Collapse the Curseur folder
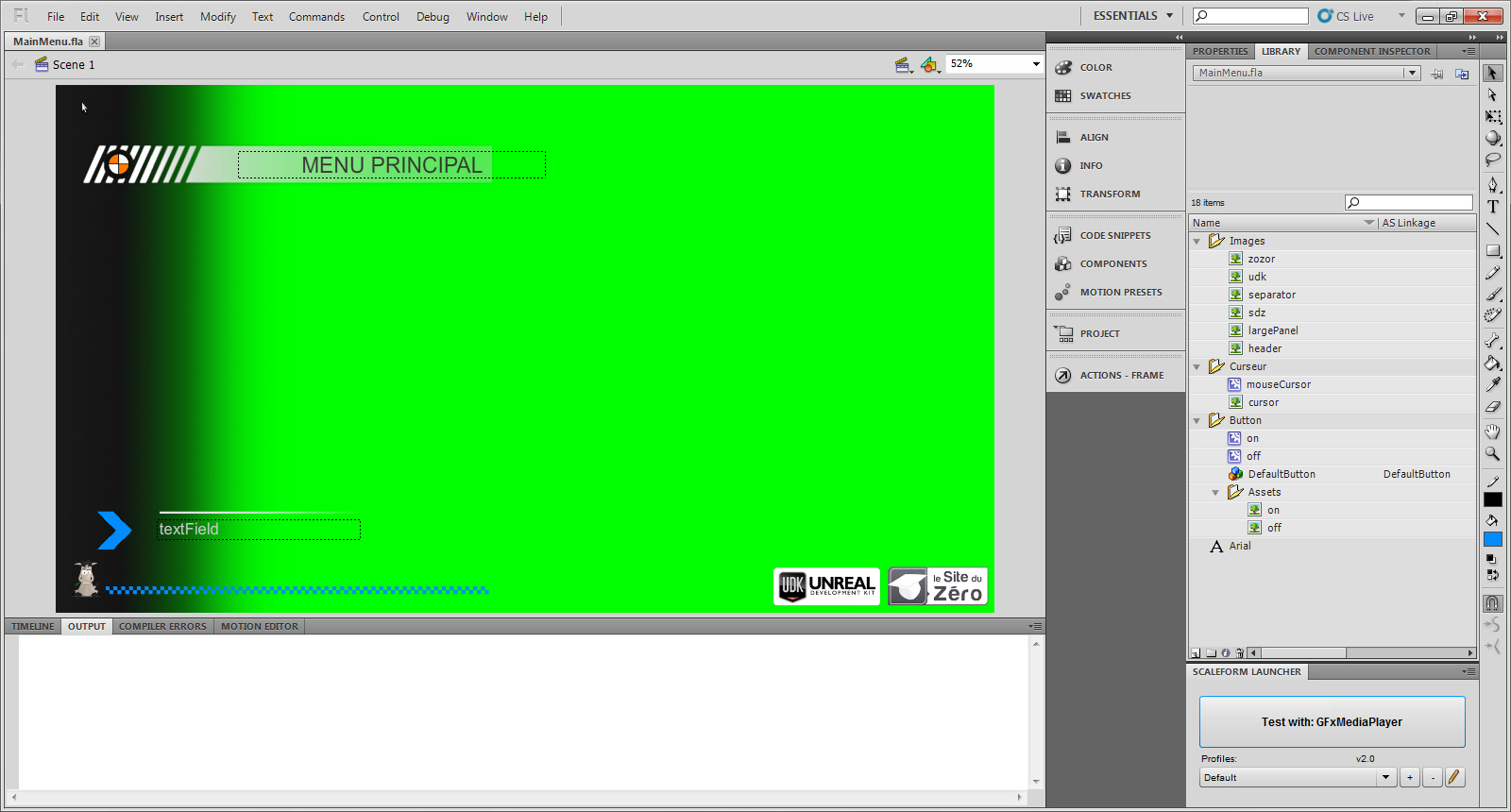 (1197, 367)
